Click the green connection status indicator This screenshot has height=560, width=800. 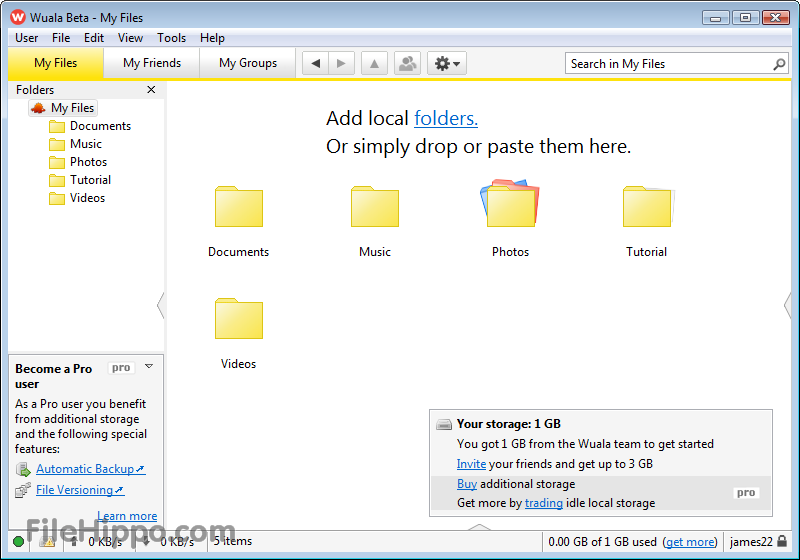pos(18,542)
